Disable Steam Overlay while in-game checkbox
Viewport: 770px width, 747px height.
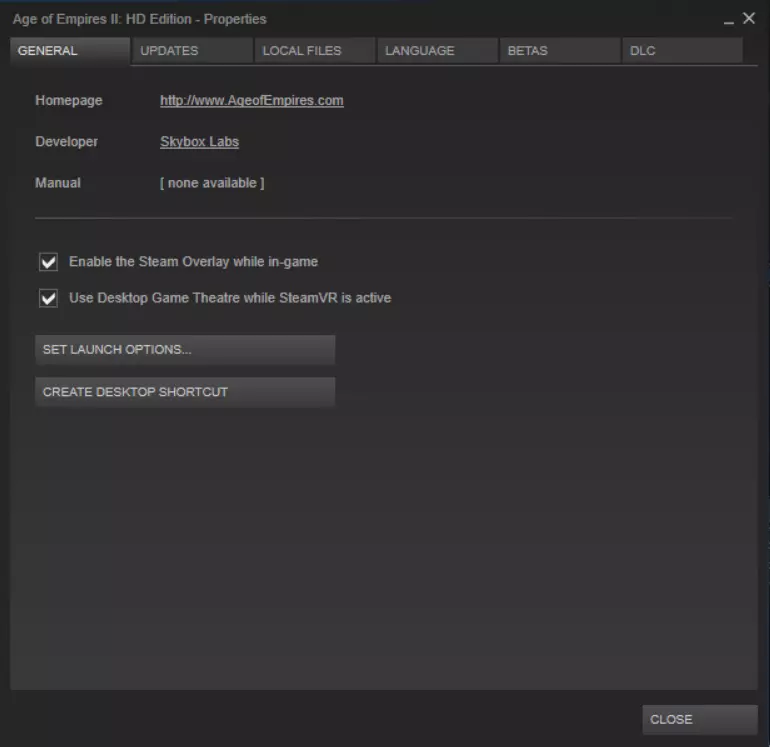coord(48,262)
